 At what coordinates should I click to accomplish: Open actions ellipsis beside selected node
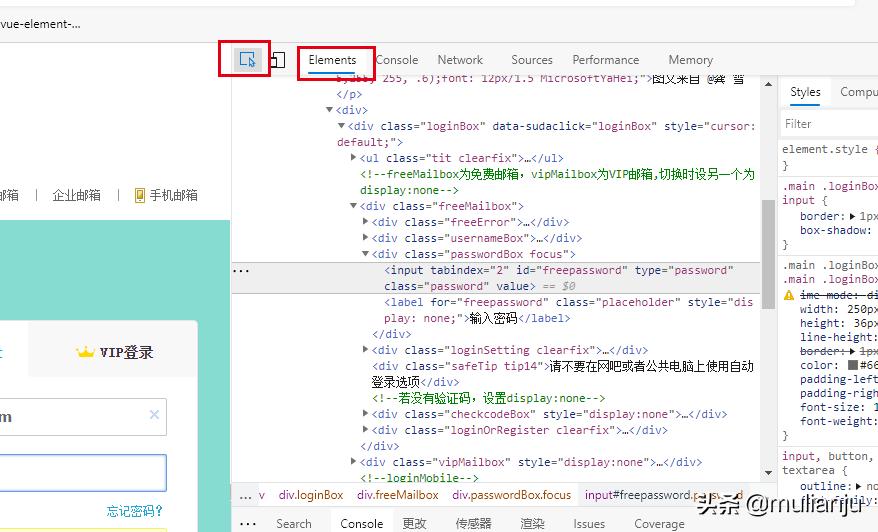[241, 270]
